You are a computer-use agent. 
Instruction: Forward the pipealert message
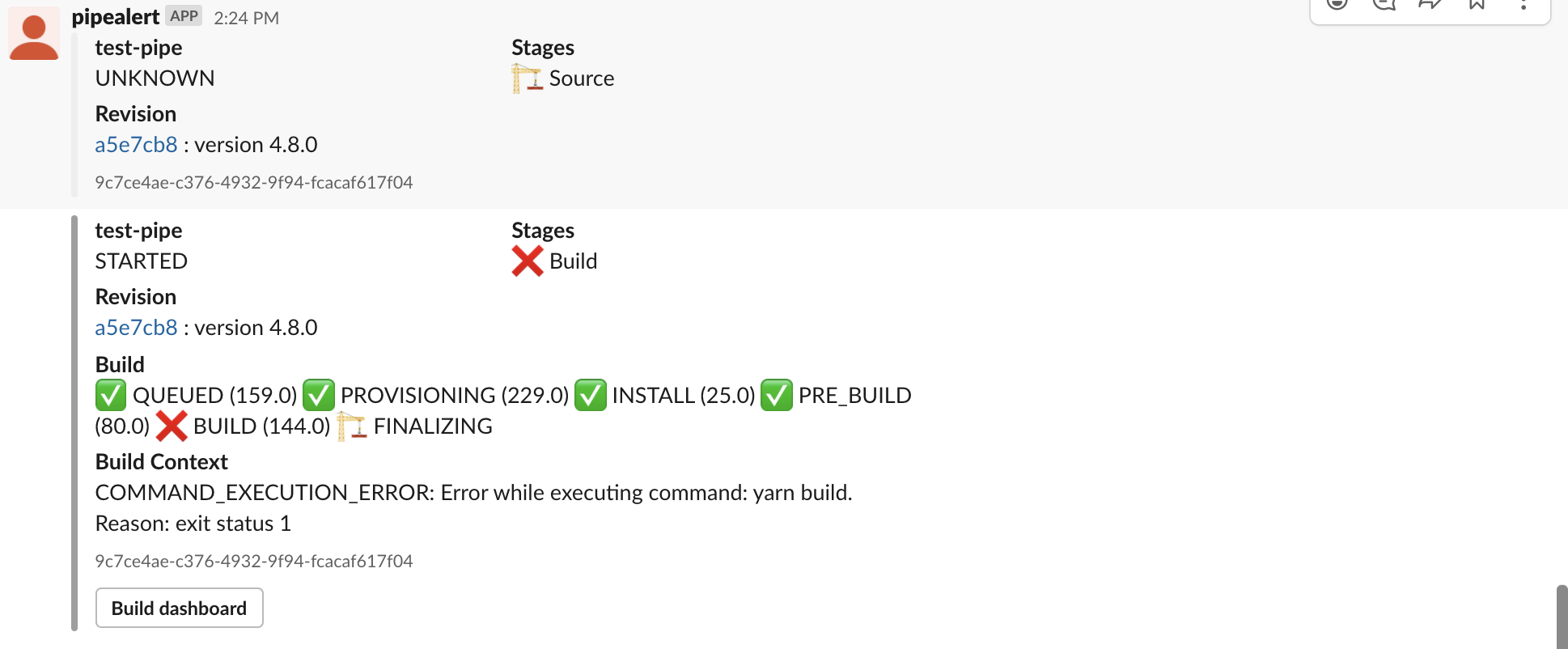[1430, 5]
